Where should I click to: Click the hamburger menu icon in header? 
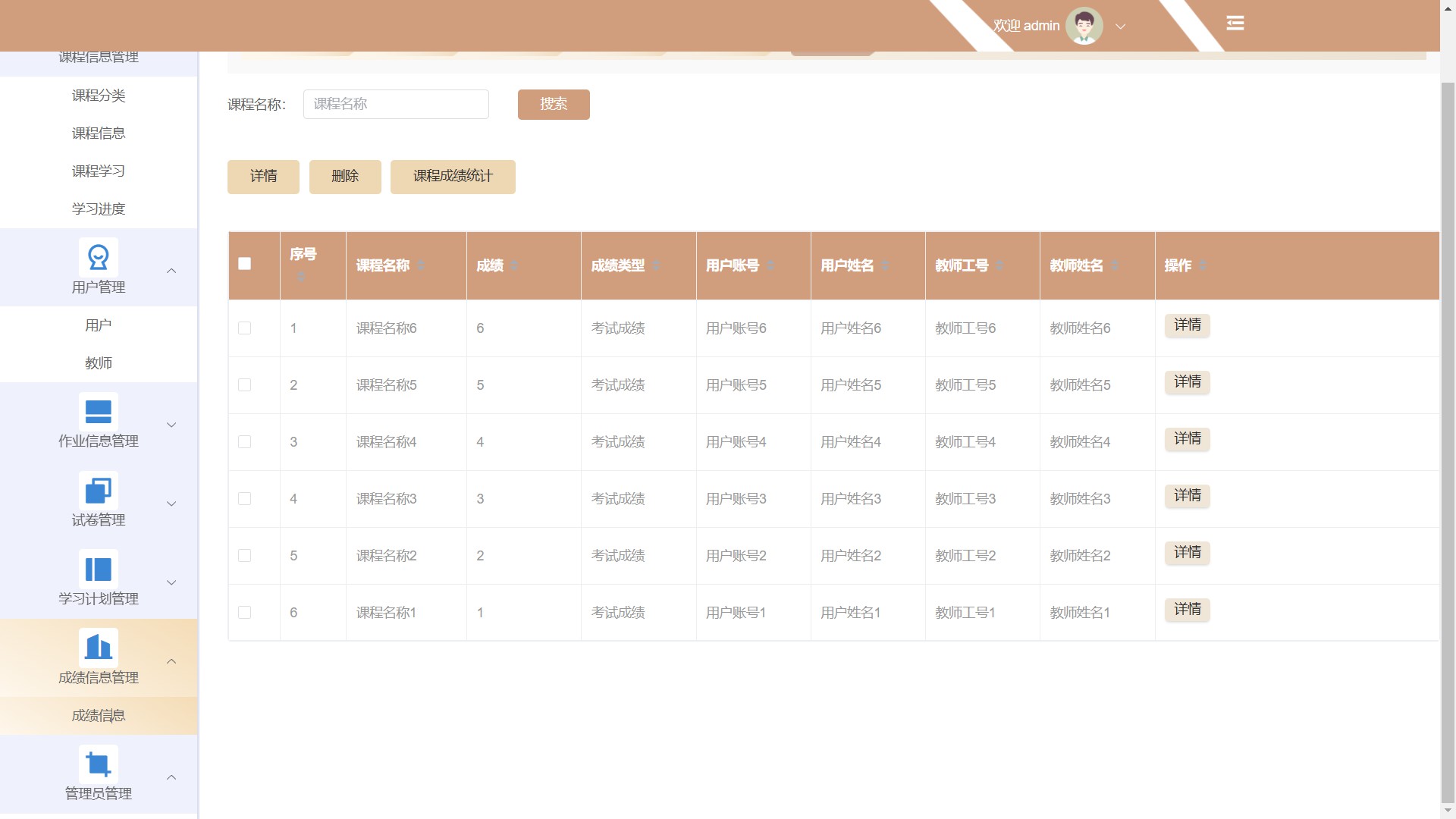click(x=1235, y=24)
